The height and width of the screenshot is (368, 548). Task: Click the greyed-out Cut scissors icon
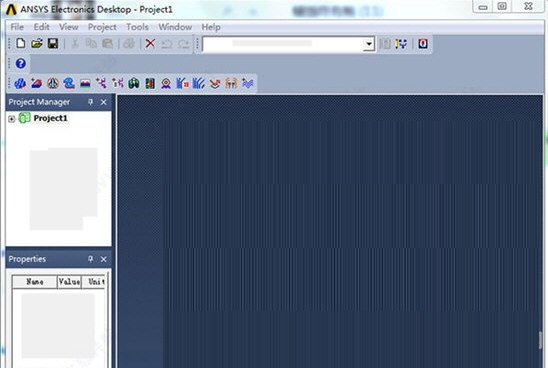pos(75,44)
